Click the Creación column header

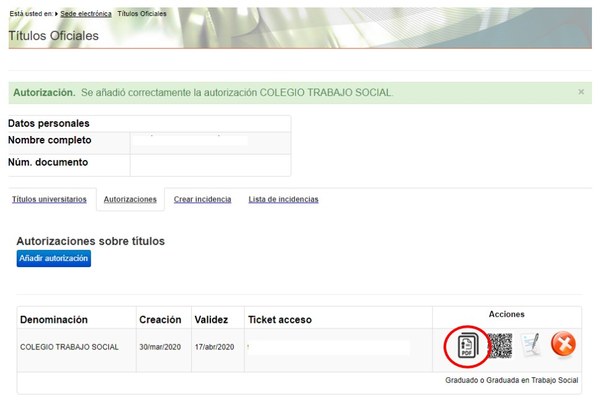[160, 320]
